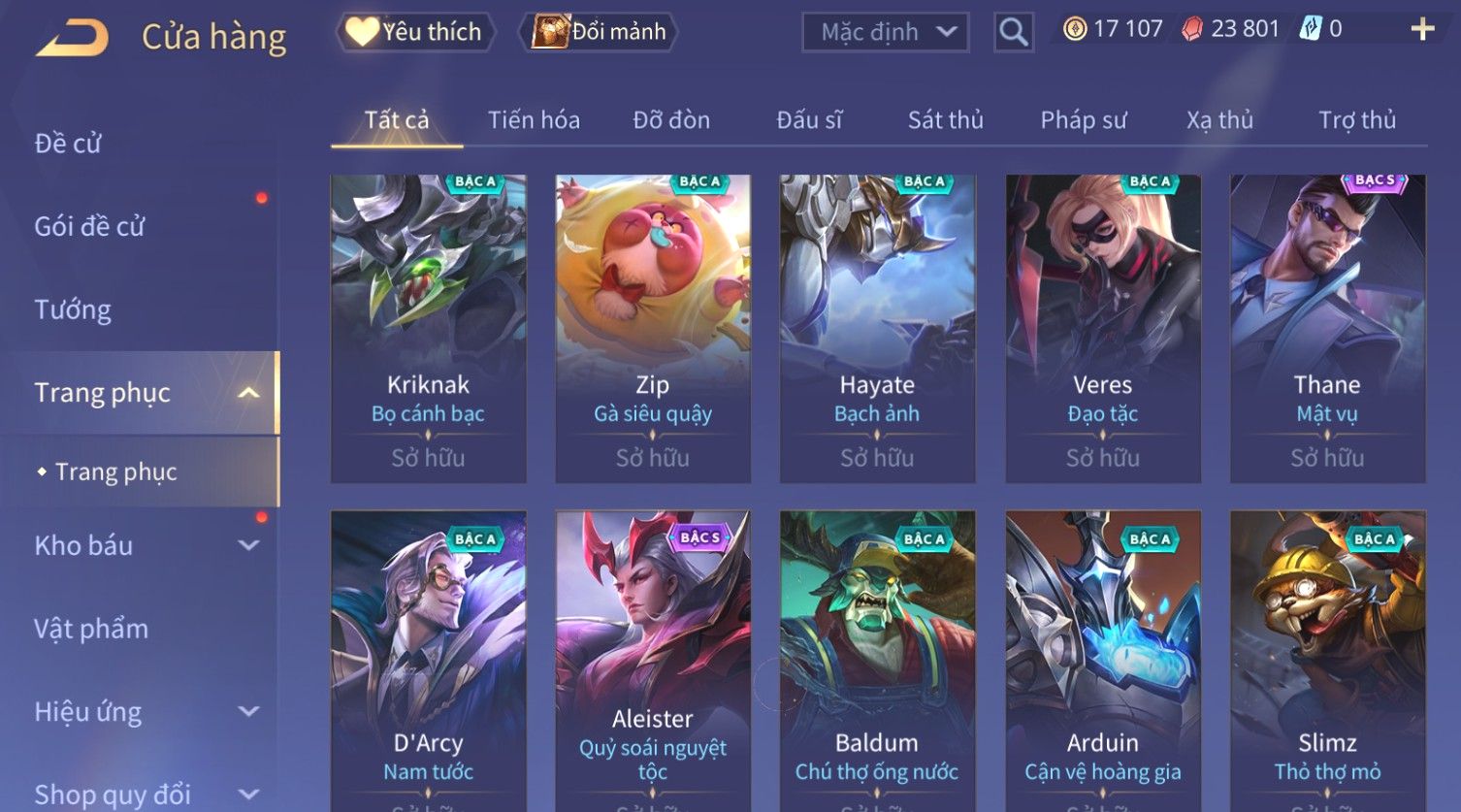The image size is (1461, 812).
Task: Click the golden back arrow icon
Action: click(72, 36)
